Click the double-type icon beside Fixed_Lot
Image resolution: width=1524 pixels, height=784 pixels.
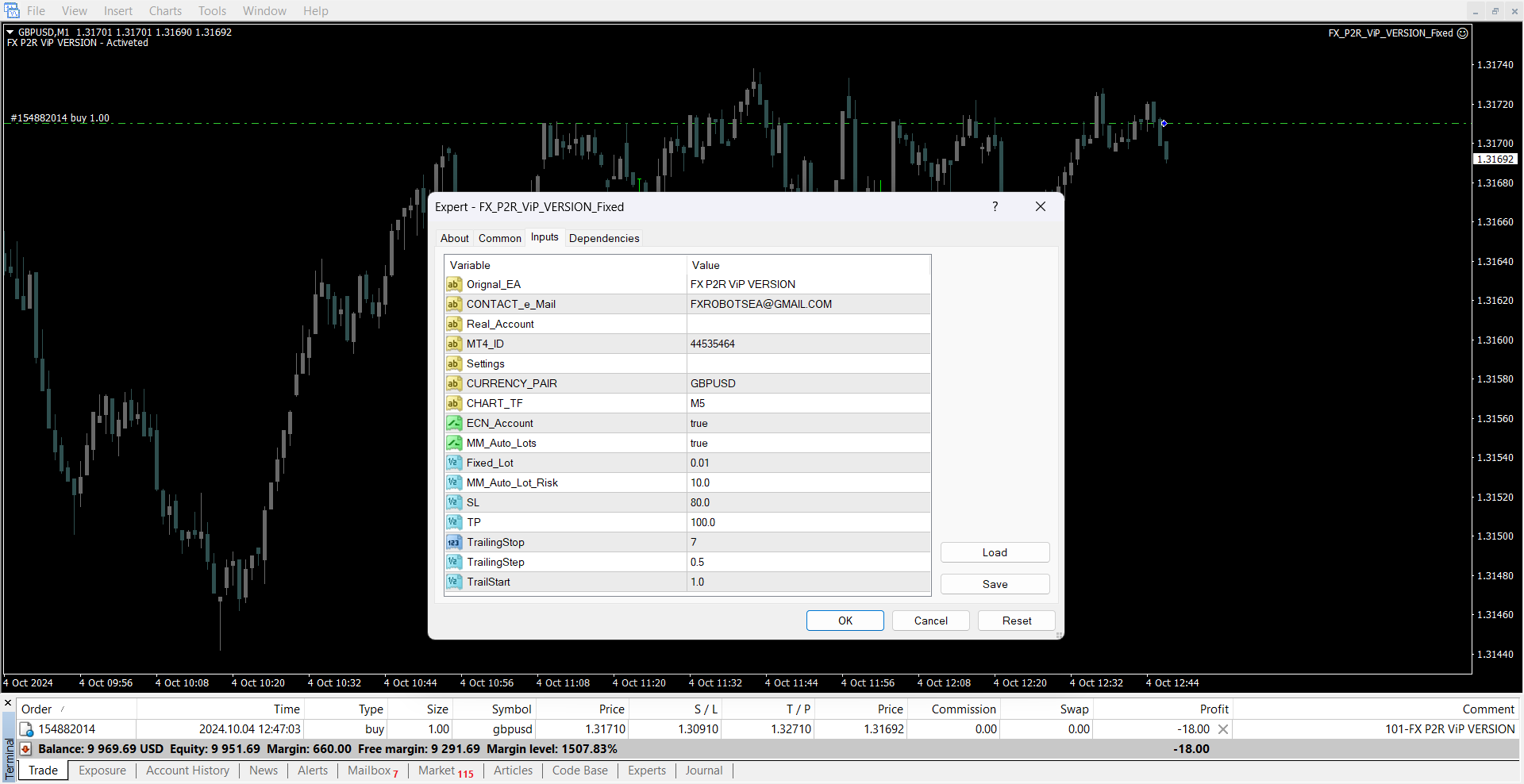[453, 463]
